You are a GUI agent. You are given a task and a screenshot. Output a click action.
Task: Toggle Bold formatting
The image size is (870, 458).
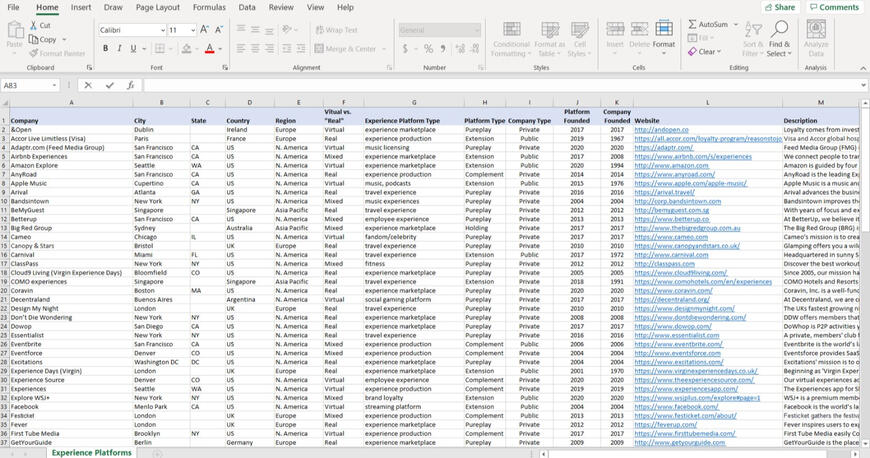coord(105,48)
